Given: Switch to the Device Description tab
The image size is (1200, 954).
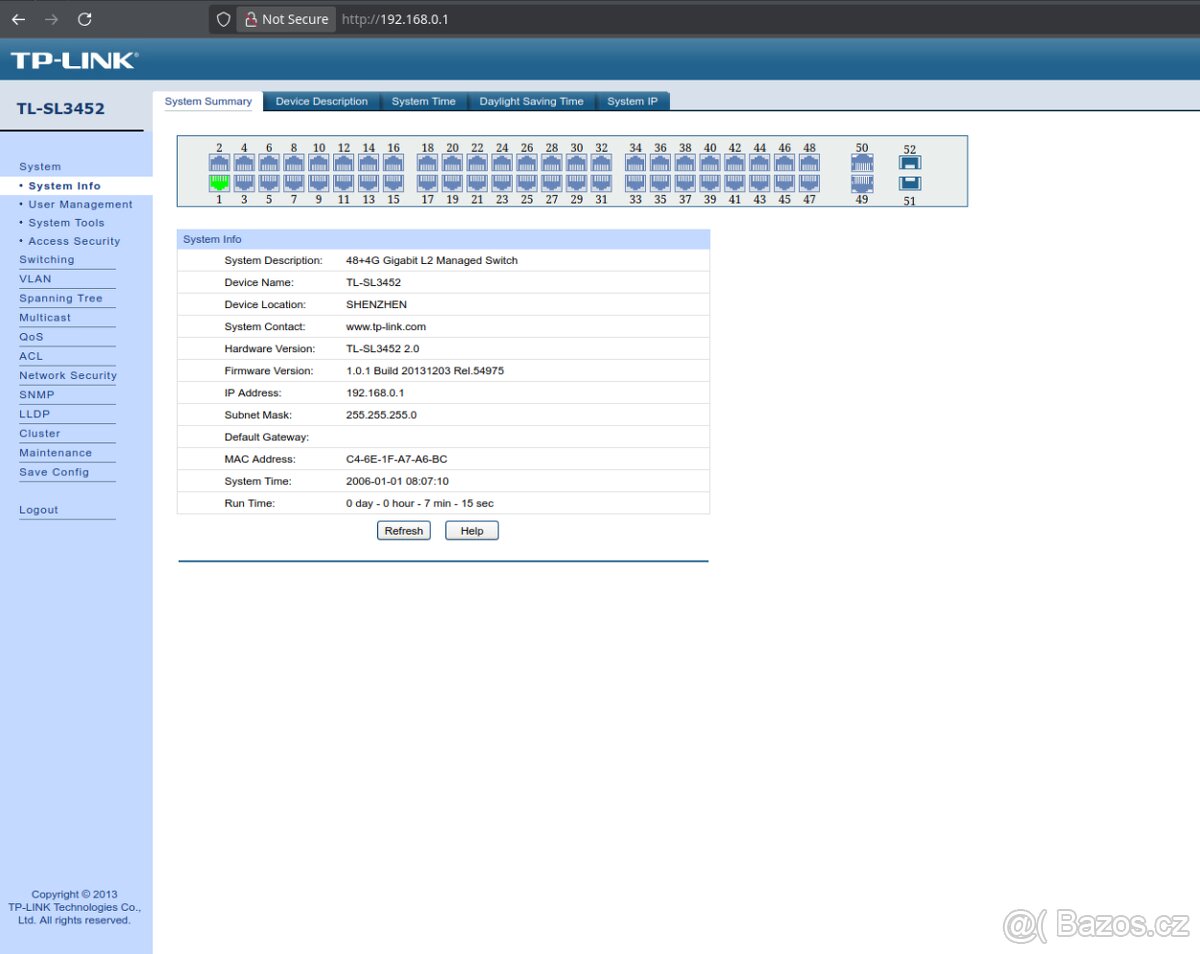Looking at the screenshot, I should [321, 100].
